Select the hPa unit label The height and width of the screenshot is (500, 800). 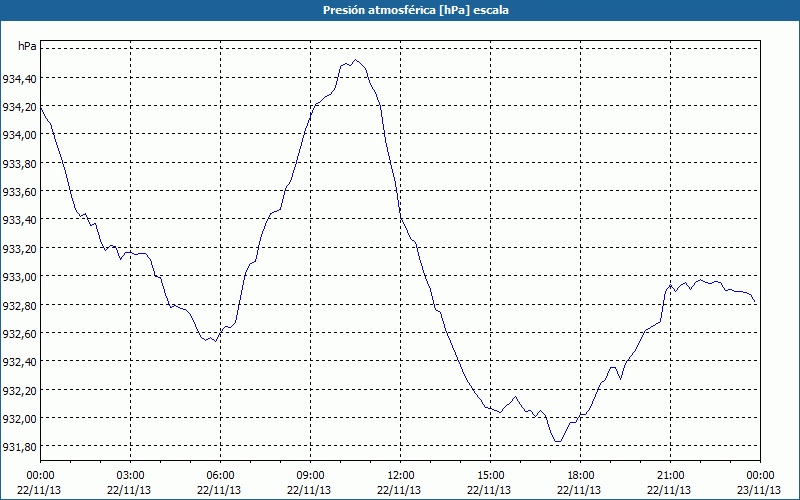point(27,46)
